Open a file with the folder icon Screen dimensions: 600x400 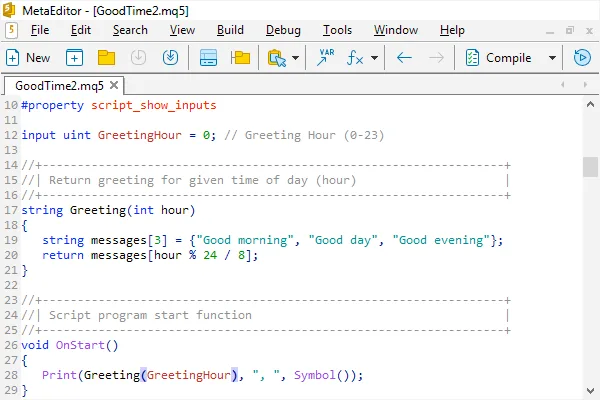(x=106, y=58)
